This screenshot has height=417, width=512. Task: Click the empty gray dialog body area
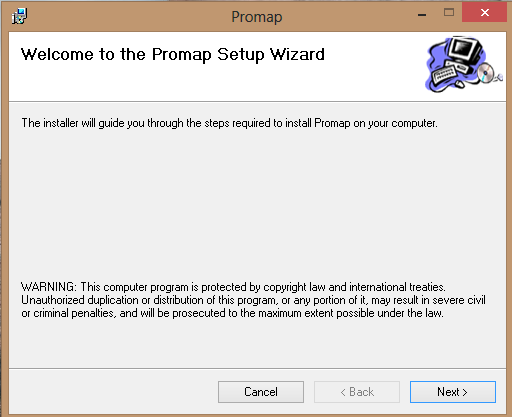(257, 207)
